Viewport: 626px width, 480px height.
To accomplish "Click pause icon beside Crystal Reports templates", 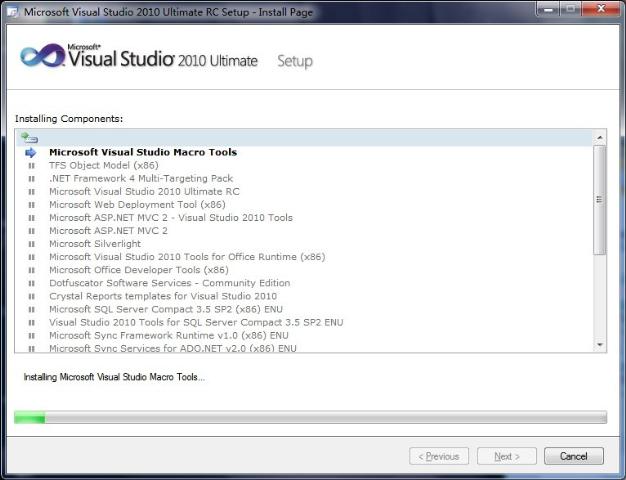I will tap(32, 296).
